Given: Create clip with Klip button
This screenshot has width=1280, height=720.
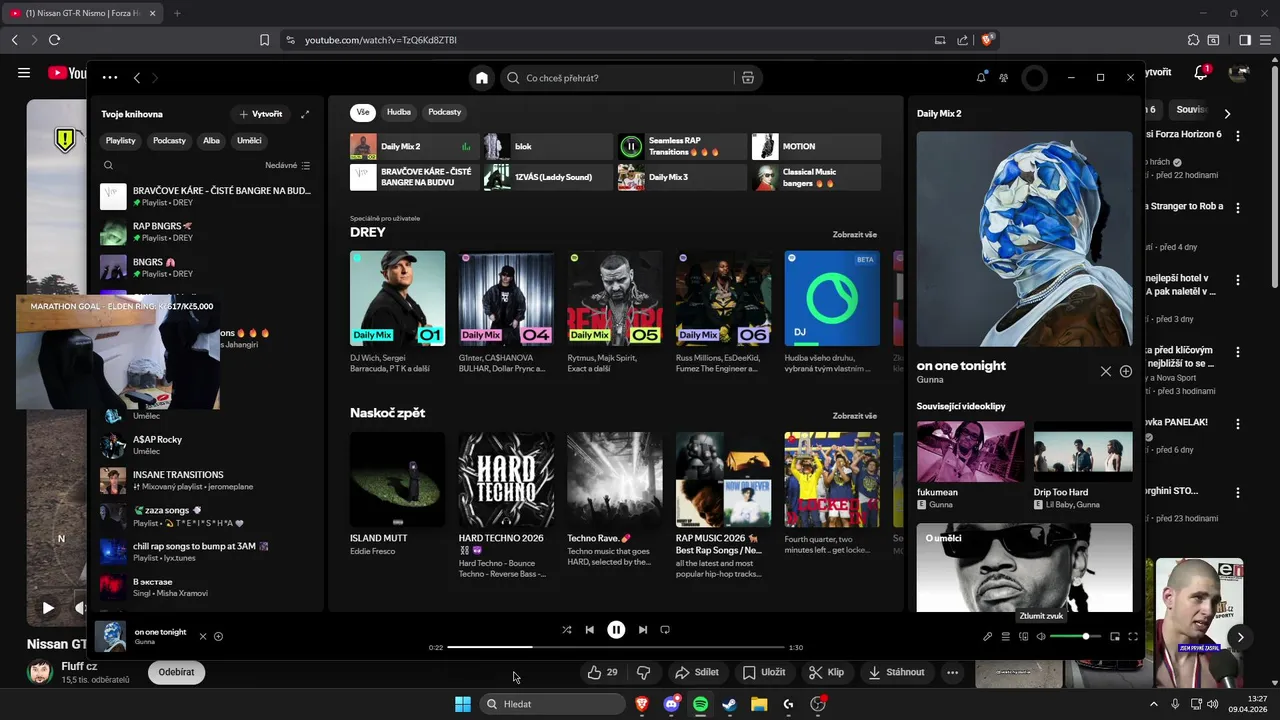Looking at the screenshot, I should tap(827, 673).
